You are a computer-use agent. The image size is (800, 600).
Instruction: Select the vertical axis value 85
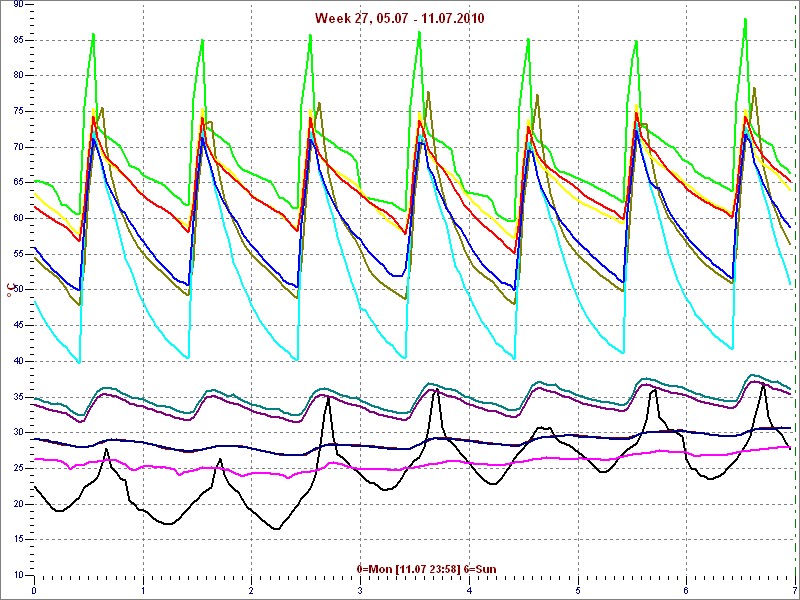(16, 40)
